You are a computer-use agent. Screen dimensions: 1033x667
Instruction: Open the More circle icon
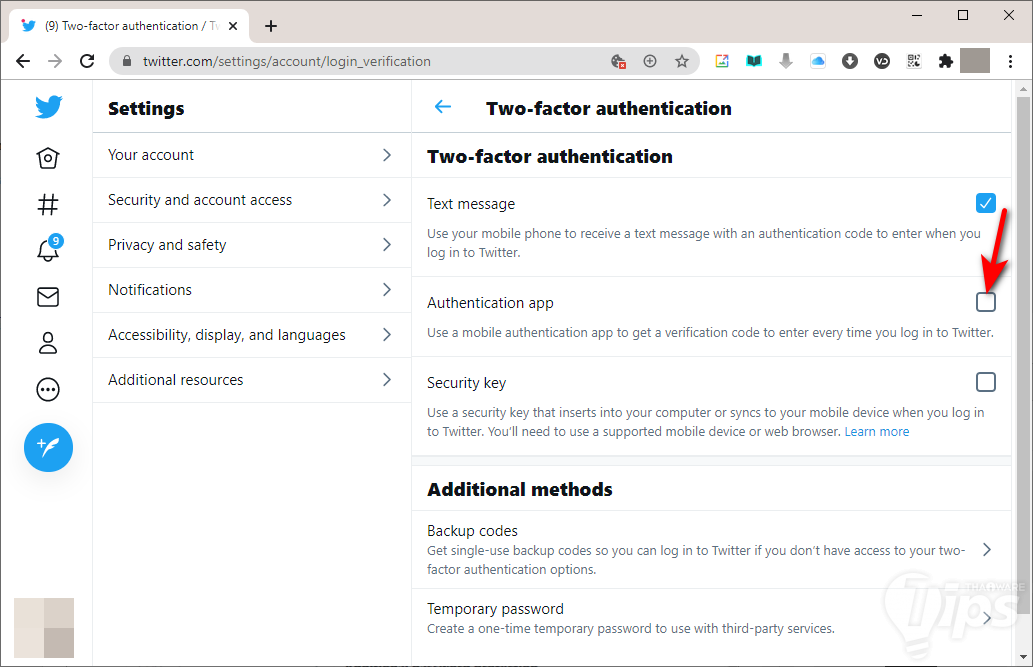48,389
